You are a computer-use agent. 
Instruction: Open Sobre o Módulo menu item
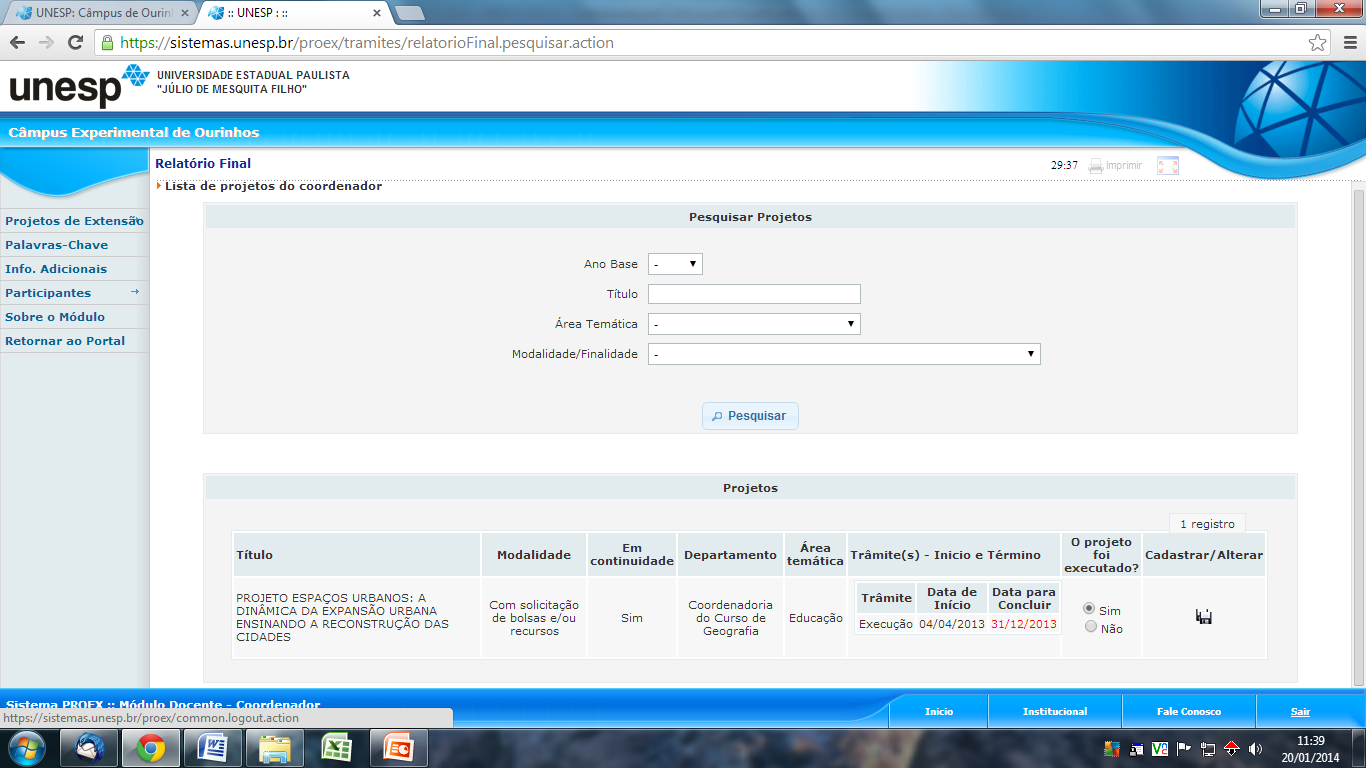click(x=74, y=317)
